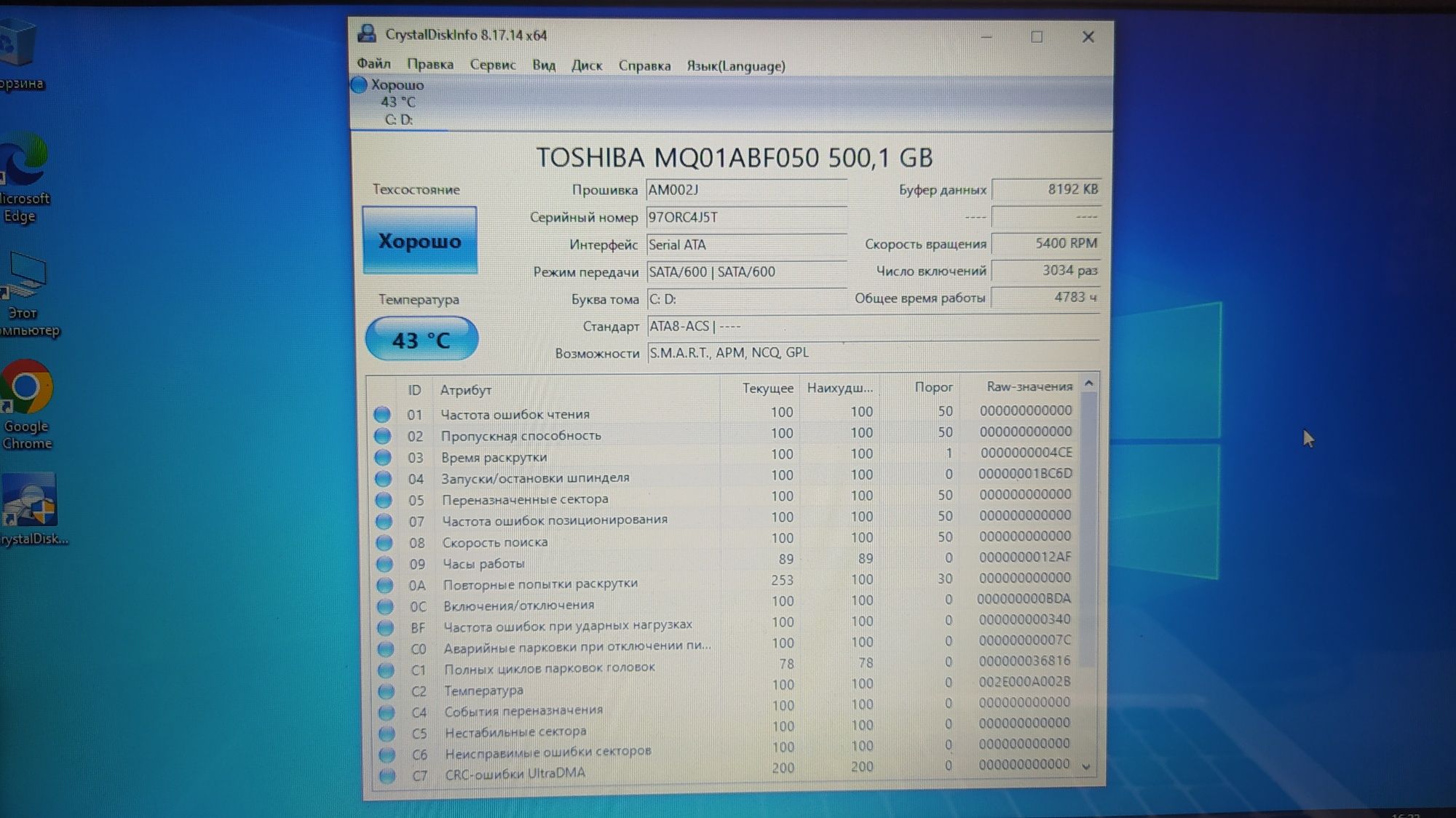Select the Microsoft Edge desktop icon
This screenshot has width=1456, height=818.
24,178
